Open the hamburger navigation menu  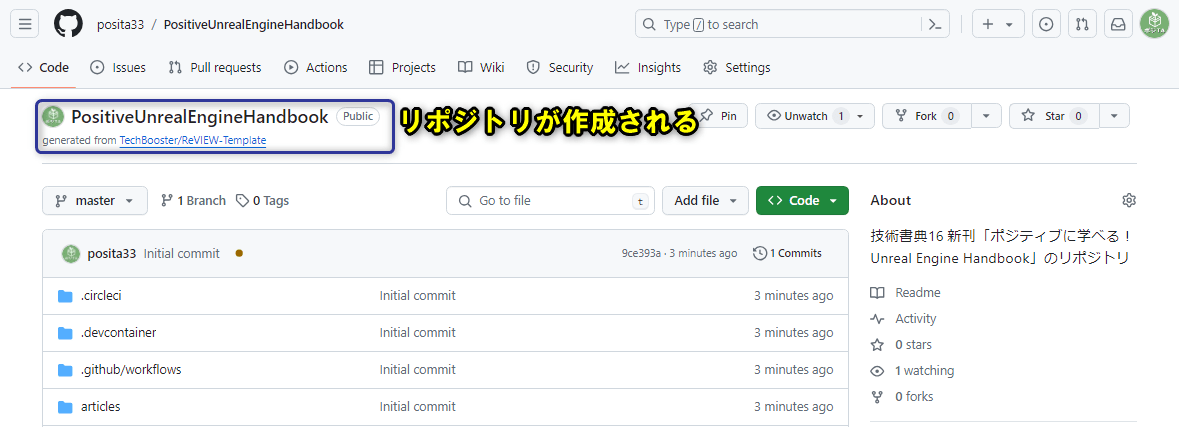[24, 24]
